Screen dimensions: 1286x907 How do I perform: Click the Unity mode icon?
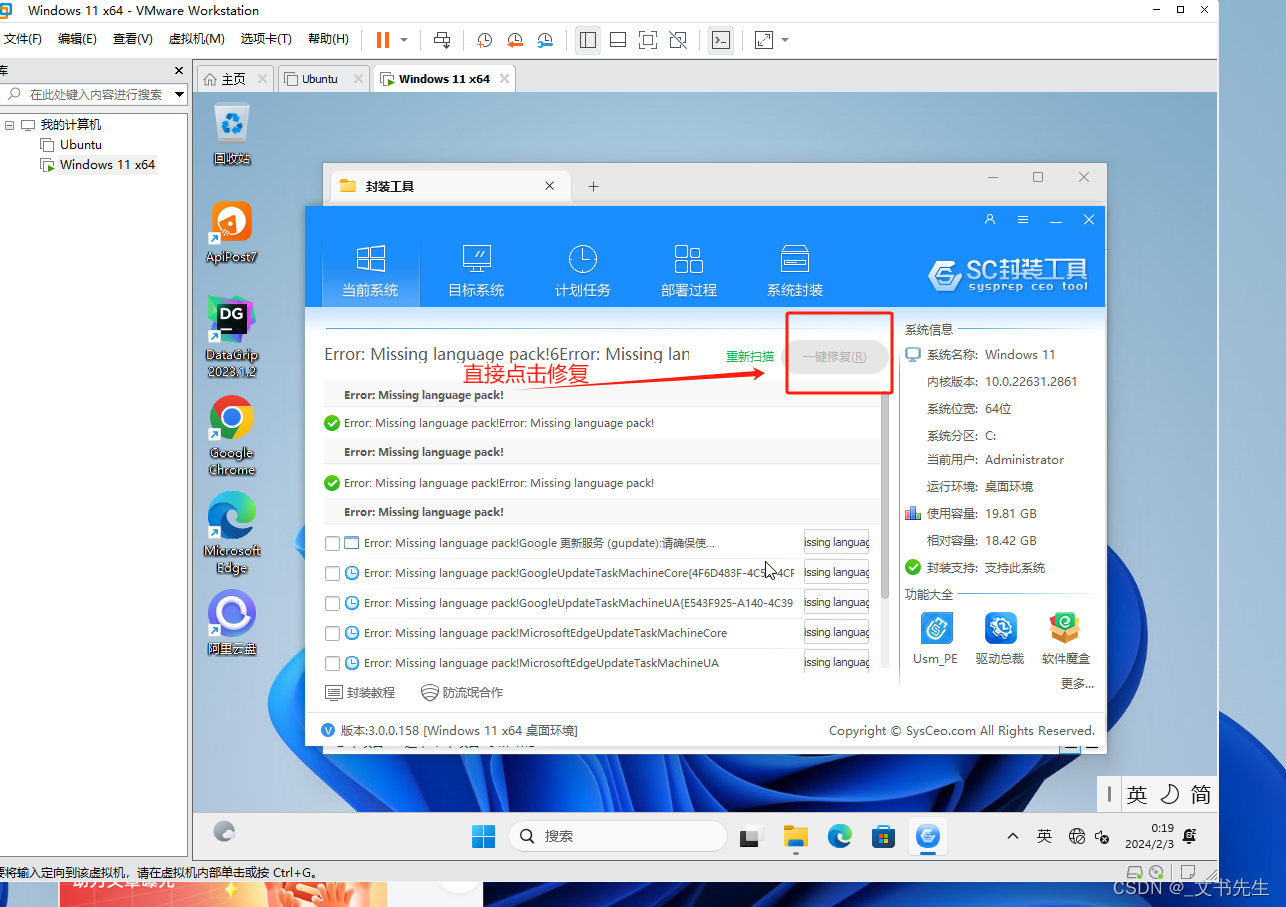(678, 40)
